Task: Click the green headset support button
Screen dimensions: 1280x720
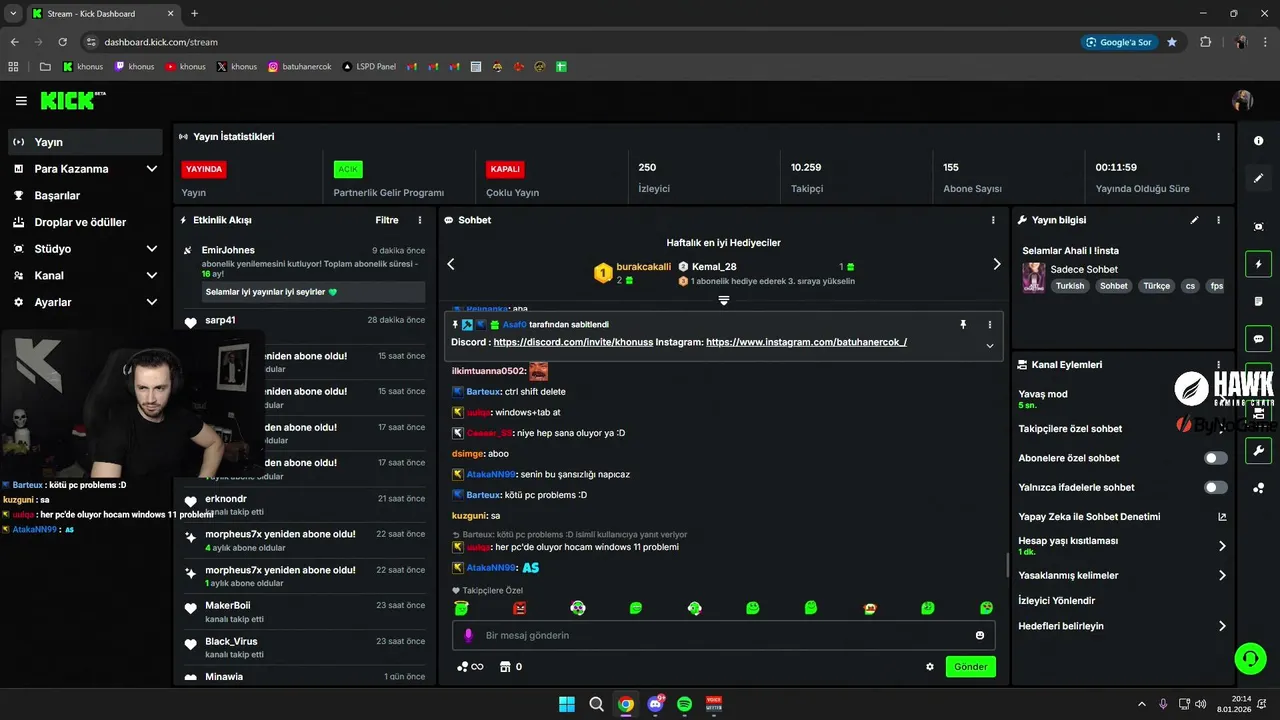Action: click(1250, 658)
